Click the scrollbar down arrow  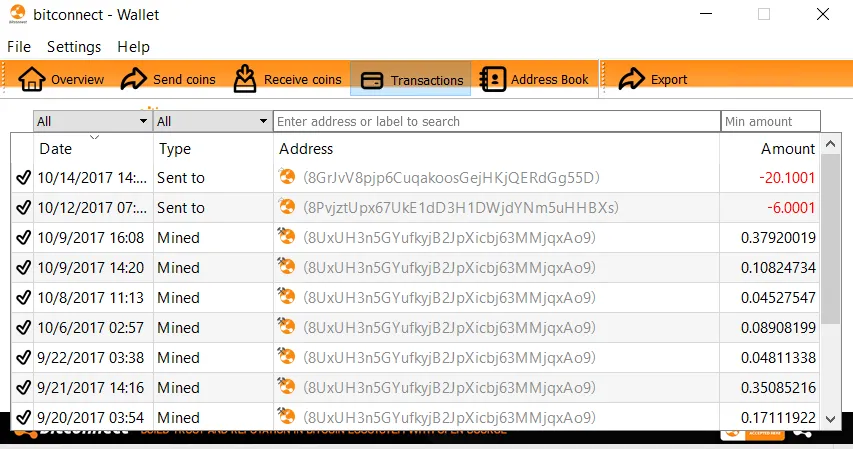[x=830, y=419]
